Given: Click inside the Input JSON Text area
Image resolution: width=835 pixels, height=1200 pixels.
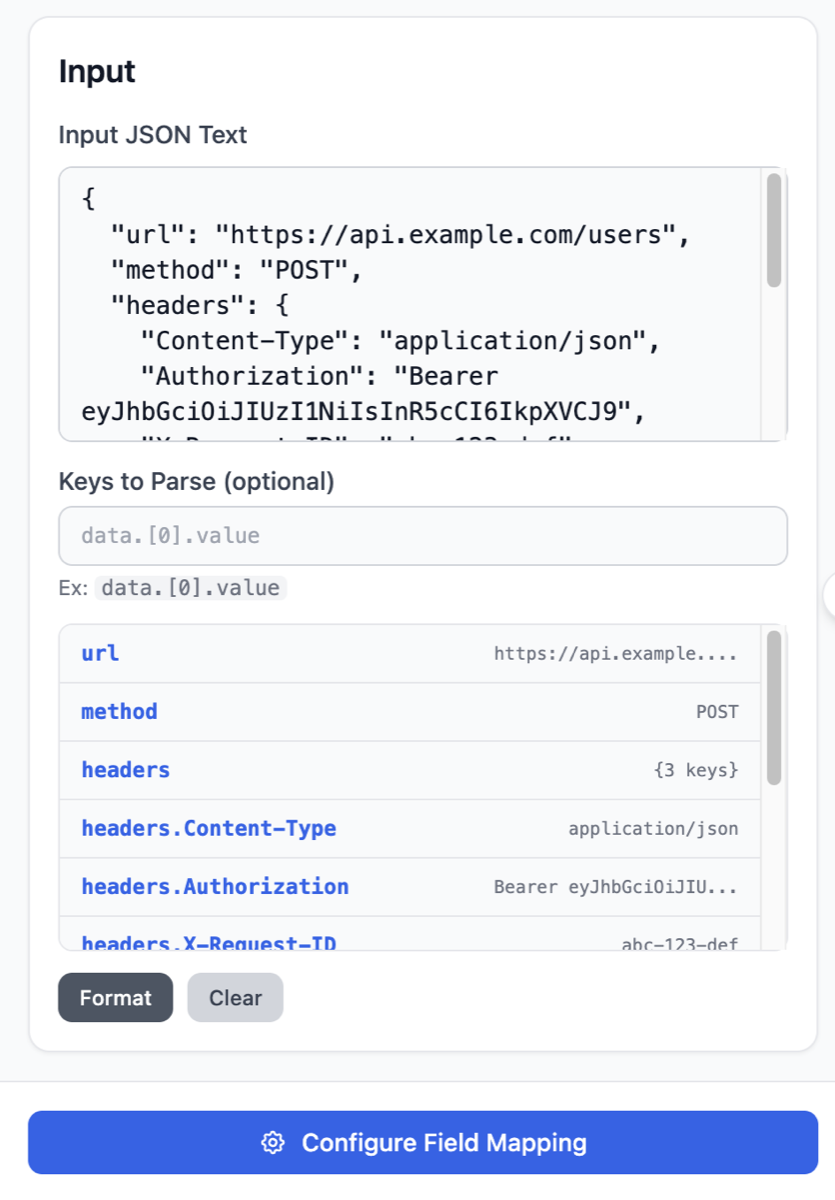Looking at the screenshot, I should (x=400, y=300).
